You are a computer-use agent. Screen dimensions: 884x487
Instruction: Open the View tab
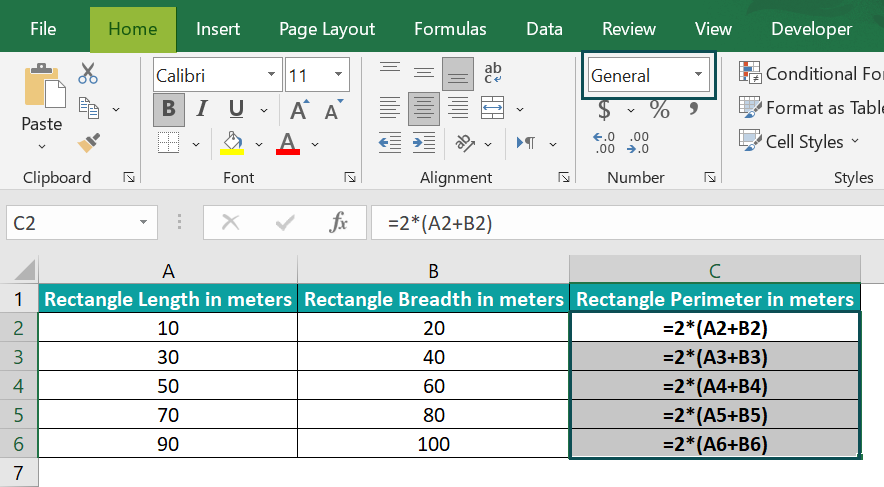(713, 29)
